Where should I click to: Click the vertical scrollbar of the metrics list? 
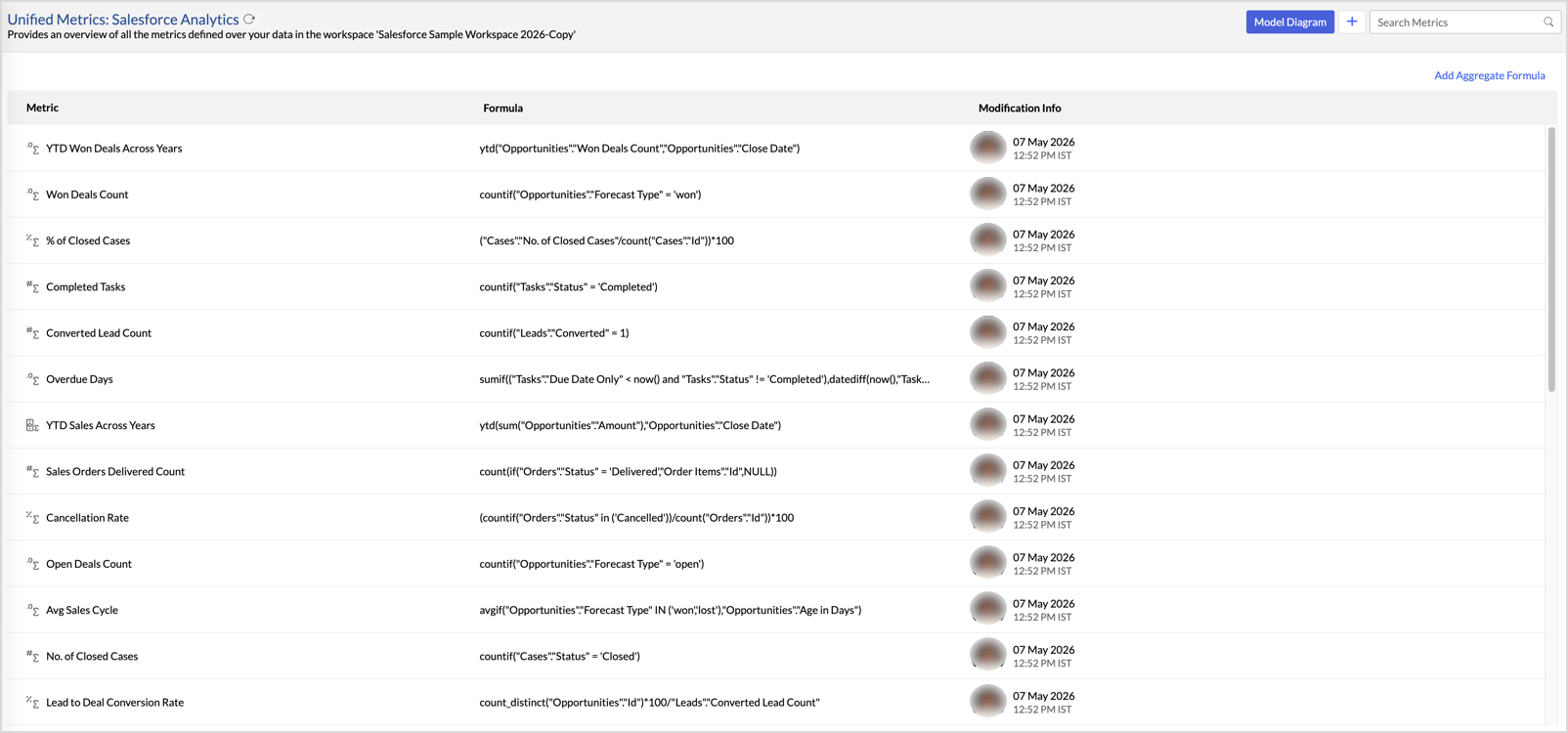[x=1551, y=259]
